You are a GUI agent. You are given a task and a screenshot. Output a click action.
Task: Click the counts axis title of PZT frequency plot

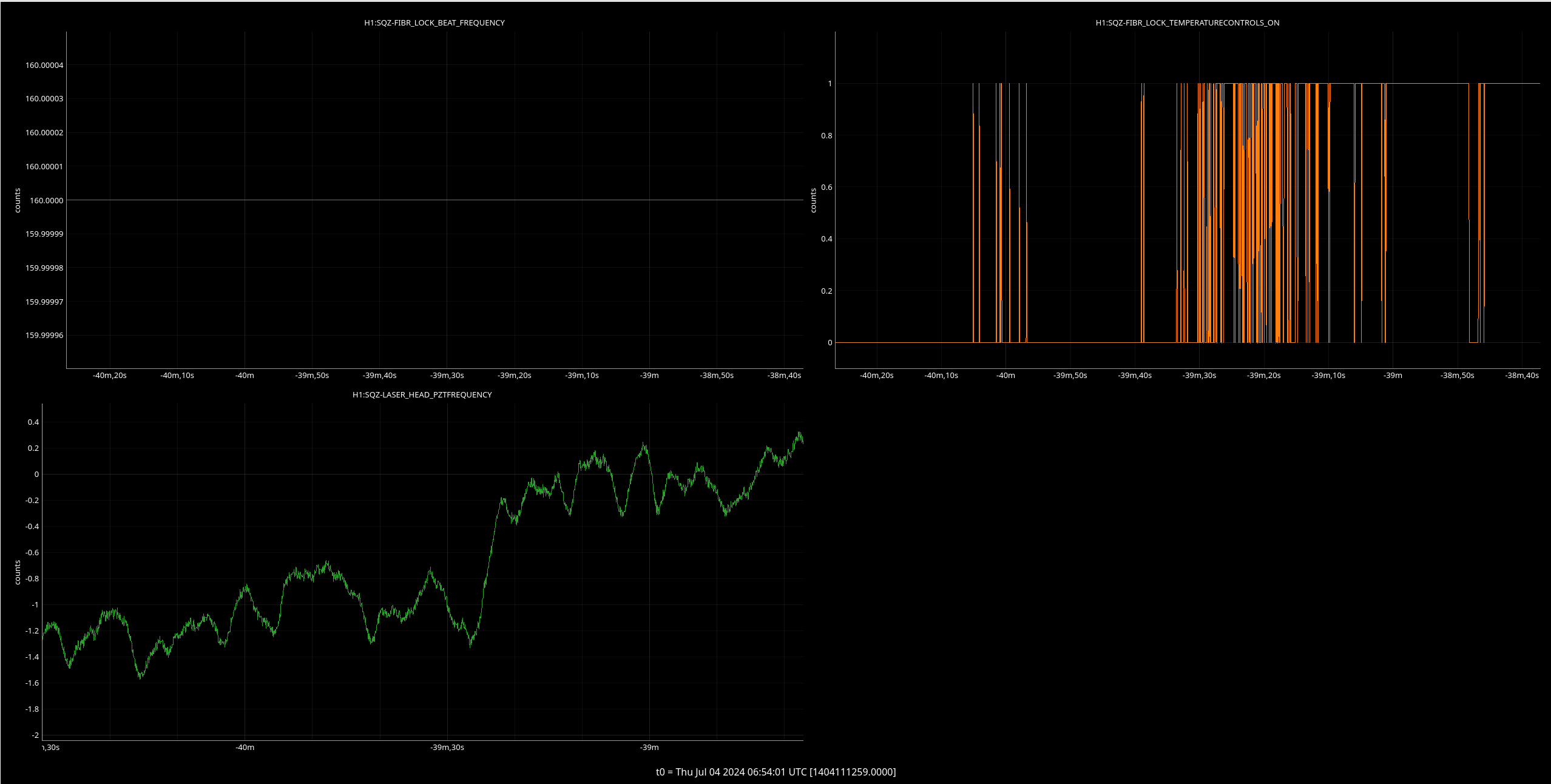click(18, 572)
